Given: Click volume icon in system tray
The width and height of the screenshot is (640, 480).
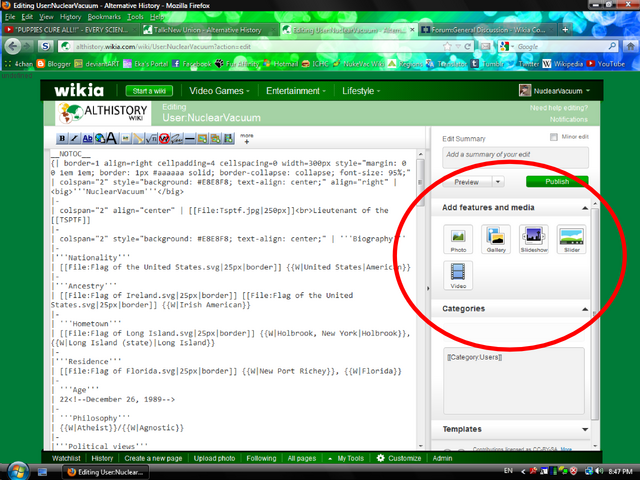Looking at the screenshot, I should [x=599, y=471].
